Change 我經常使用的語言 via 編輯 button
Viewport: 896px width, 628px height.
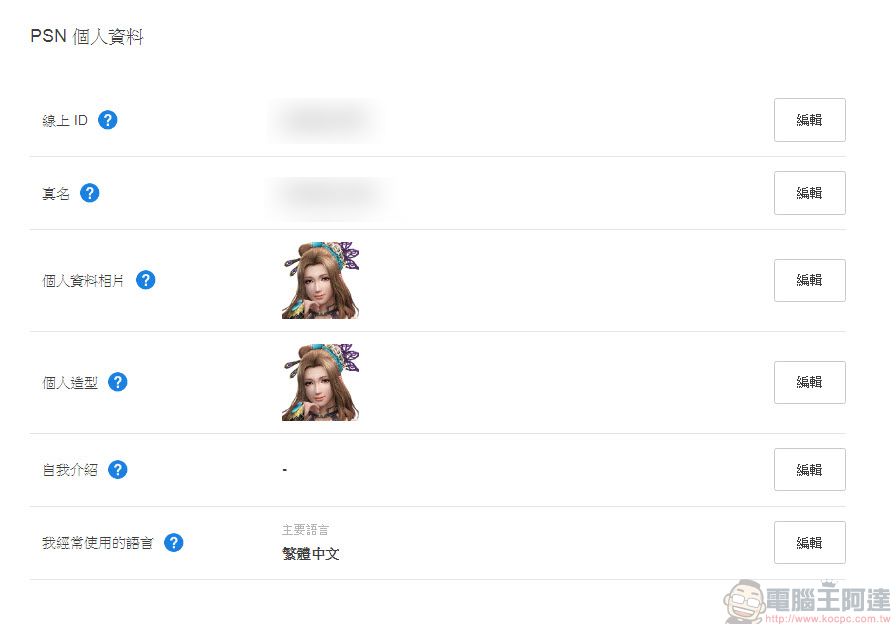point(809,543)
